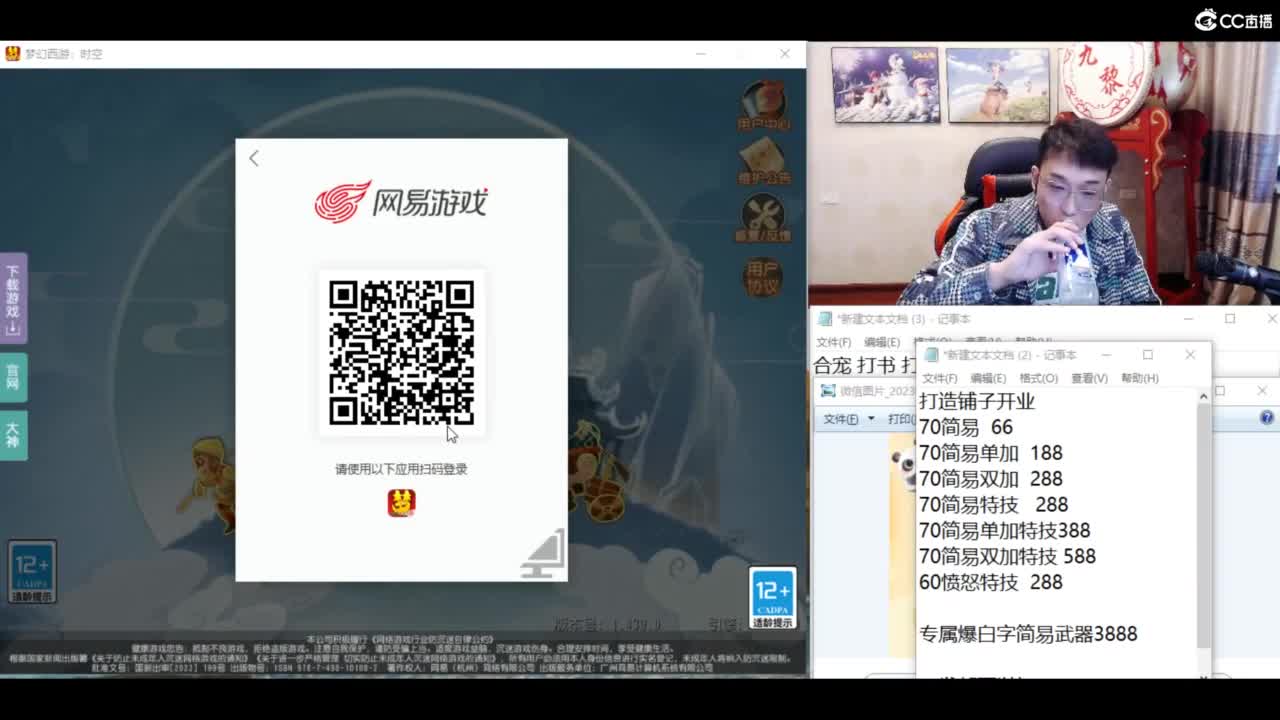Click left CADPA 12+ age rating icon
Image resolution: width=1280 pixels, height=720 pixels.
[x=32, y=572]
